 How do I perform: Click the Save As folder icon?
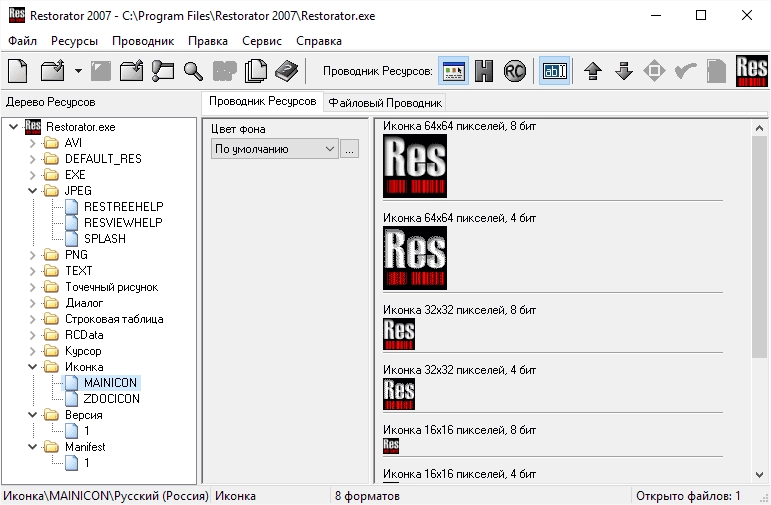(131, 71)
